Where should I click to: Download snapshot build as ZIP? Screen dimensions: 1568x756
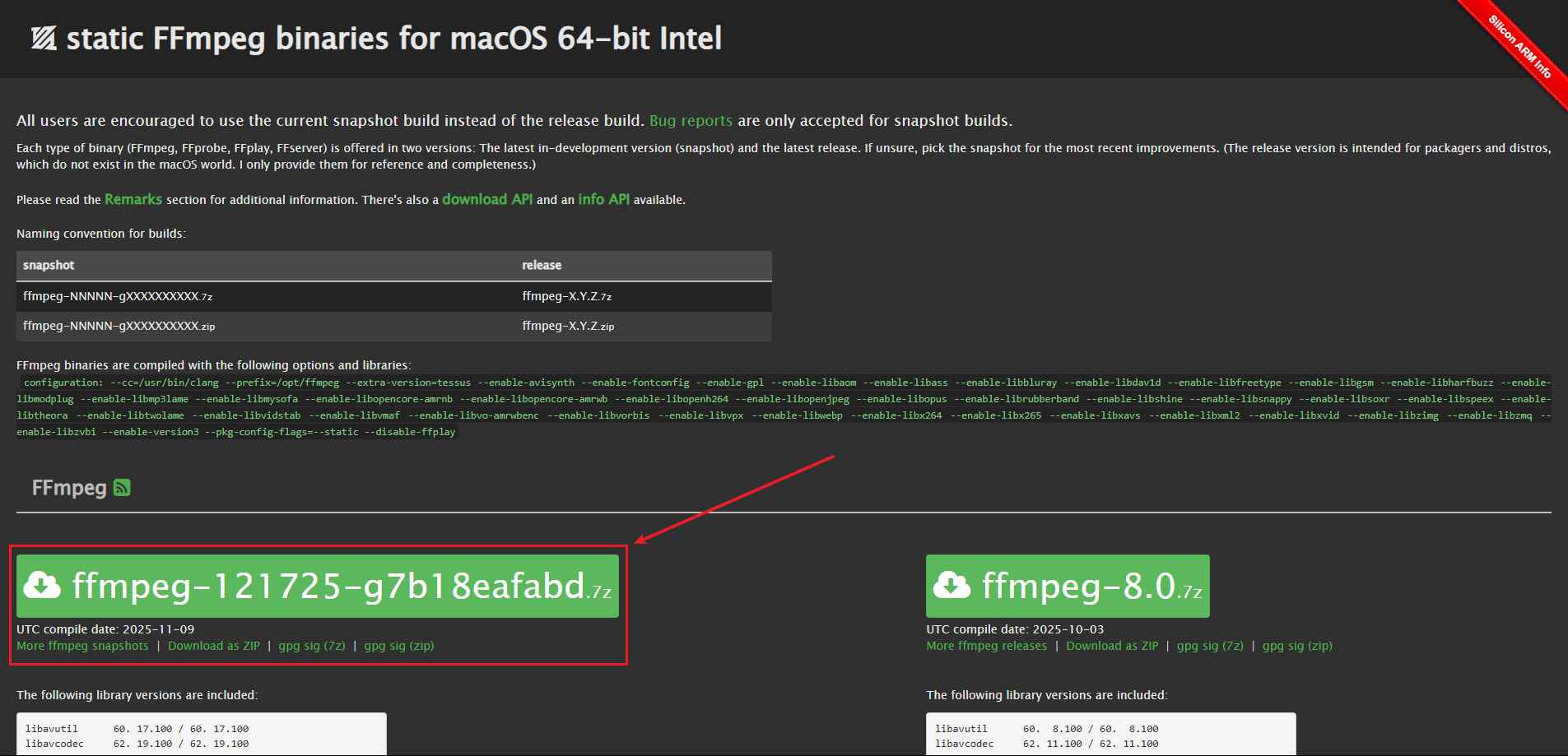tap(214, 646)
